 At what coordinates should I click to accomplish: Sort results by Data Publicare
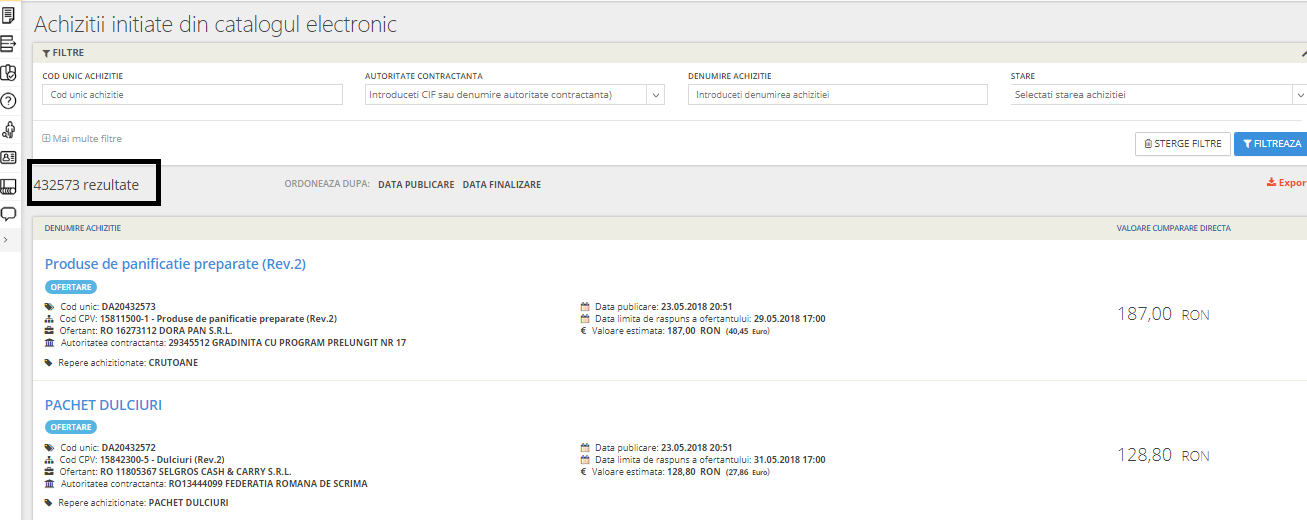pos(416,185)
